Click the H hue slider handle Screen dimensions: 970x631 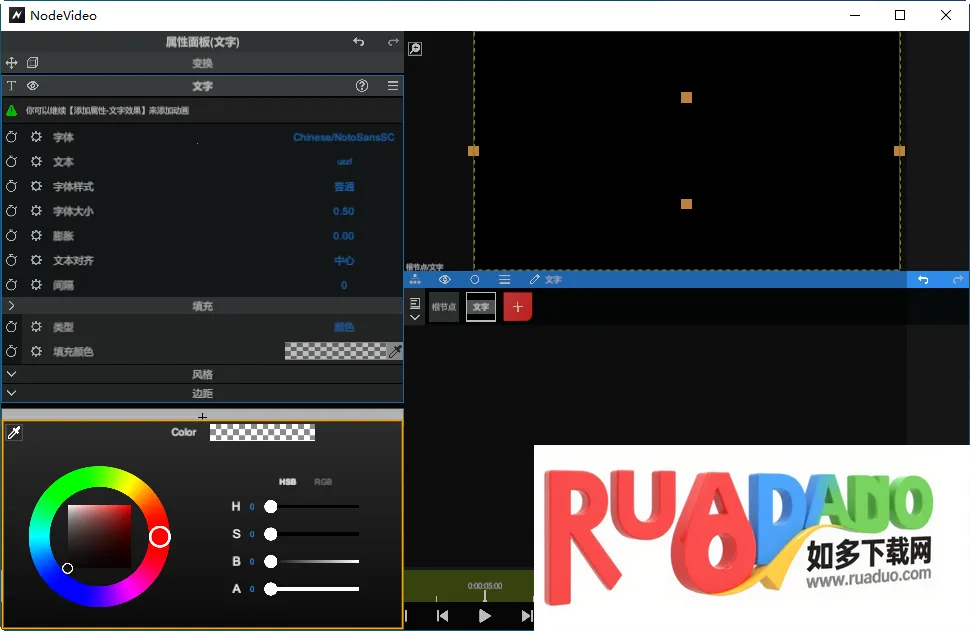[270, 507]
